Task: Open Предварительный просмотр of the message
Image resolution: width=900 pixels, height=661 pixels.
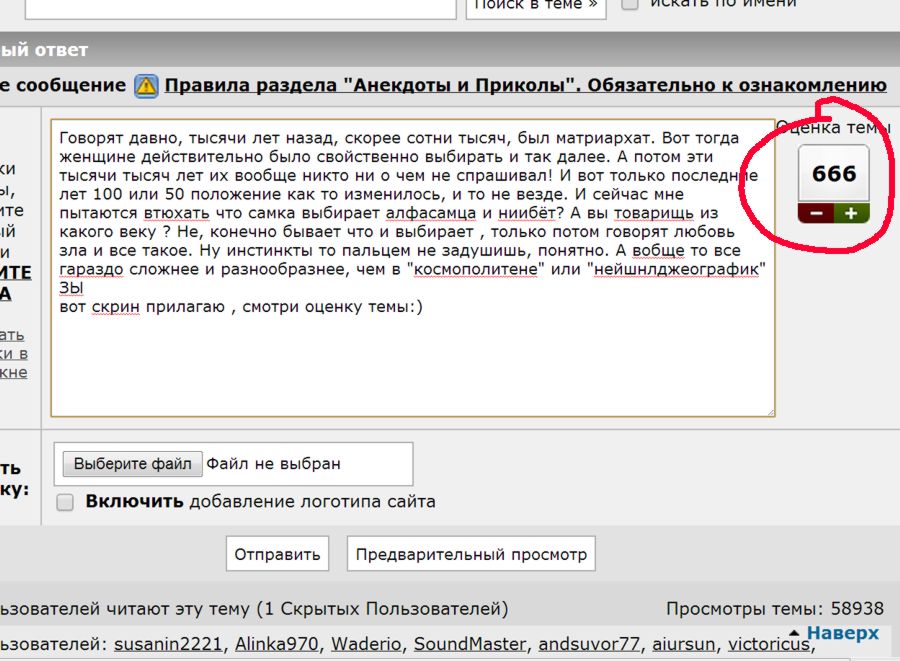Action: pos(471,554)
